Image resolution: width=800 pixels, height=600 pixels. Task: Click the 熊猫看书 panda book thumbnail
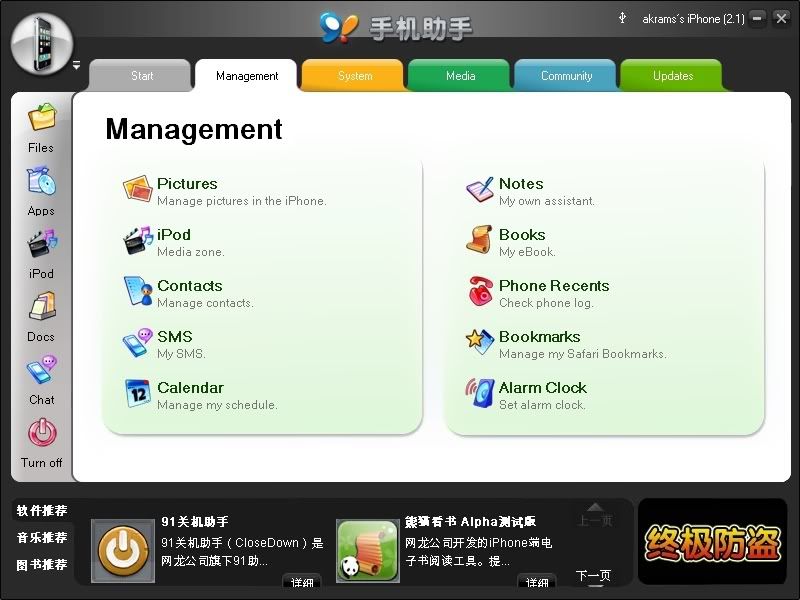(x=368, y=551)
